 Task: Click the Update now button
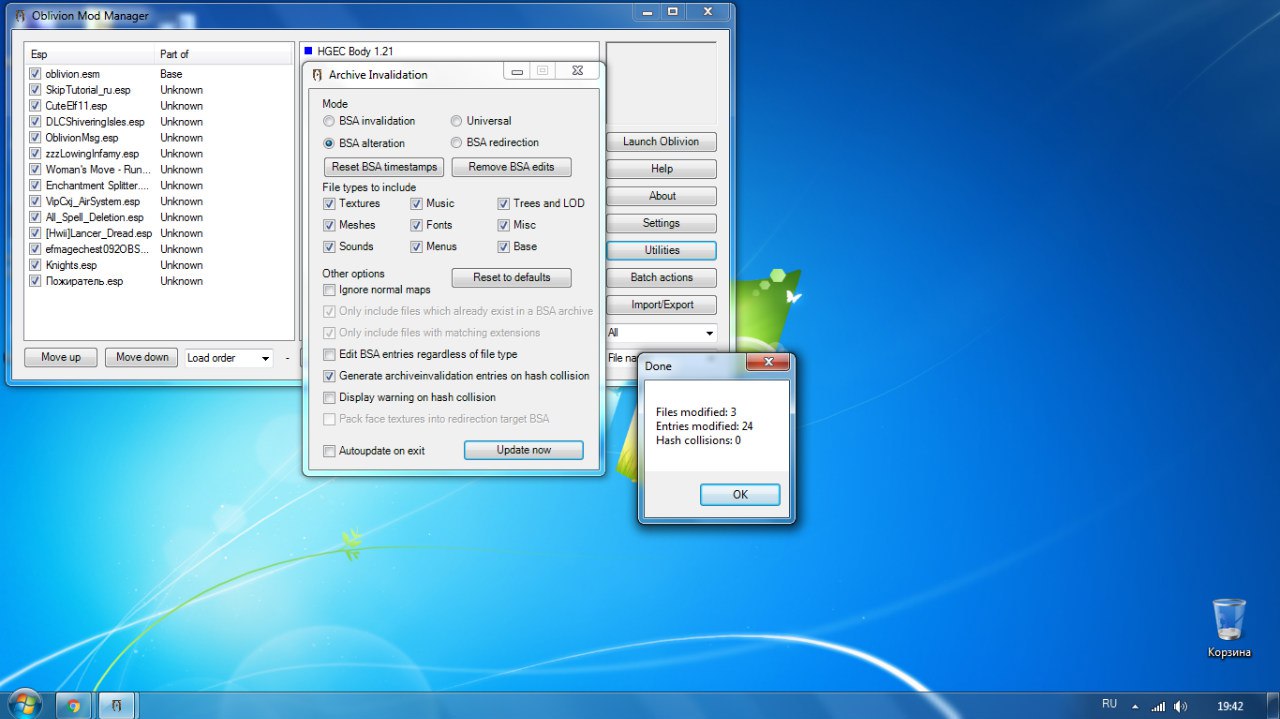click(523, 450)
